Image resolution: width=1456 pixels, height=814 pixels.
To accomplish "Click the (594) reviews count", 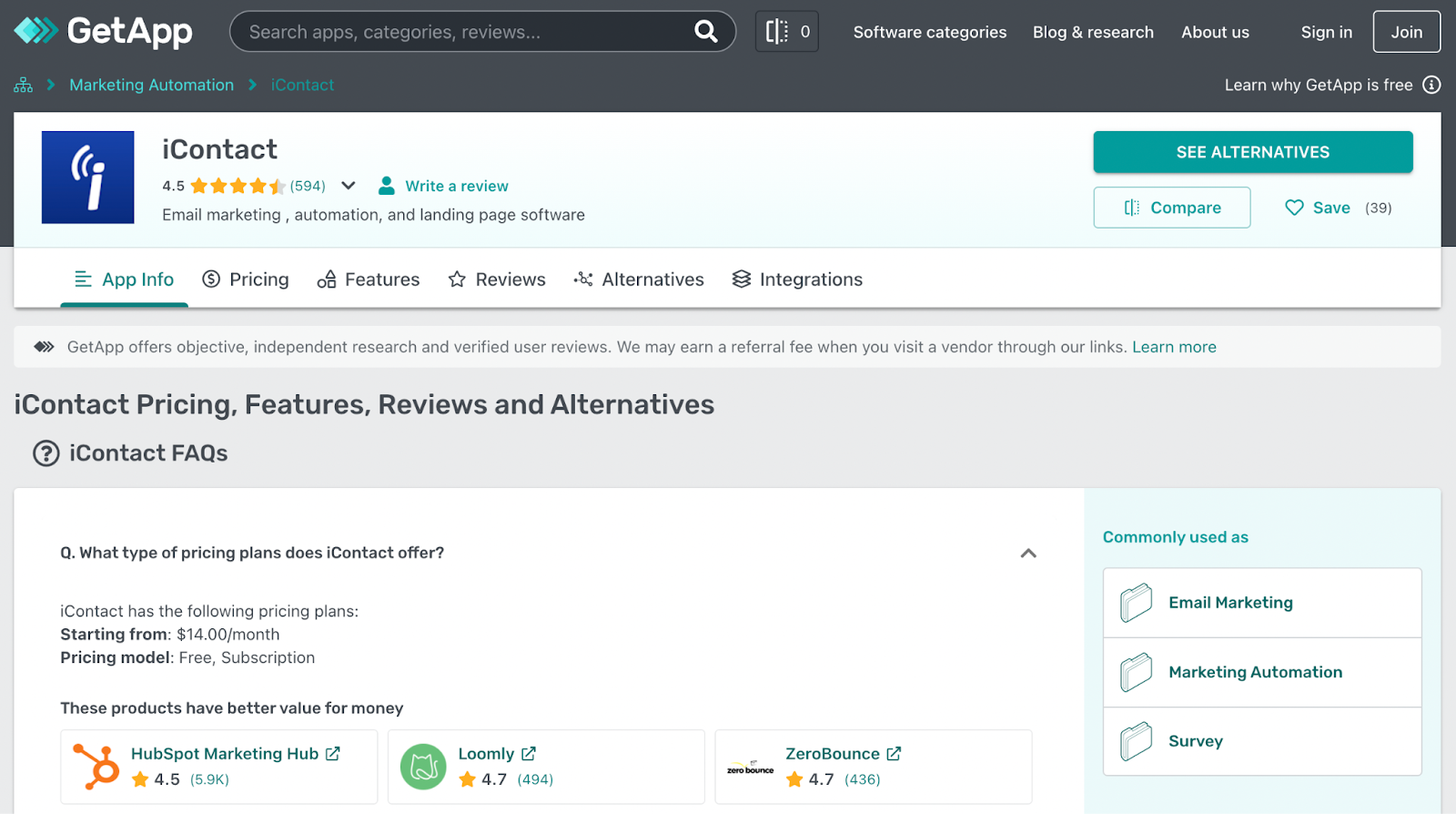I will point(308,186).
